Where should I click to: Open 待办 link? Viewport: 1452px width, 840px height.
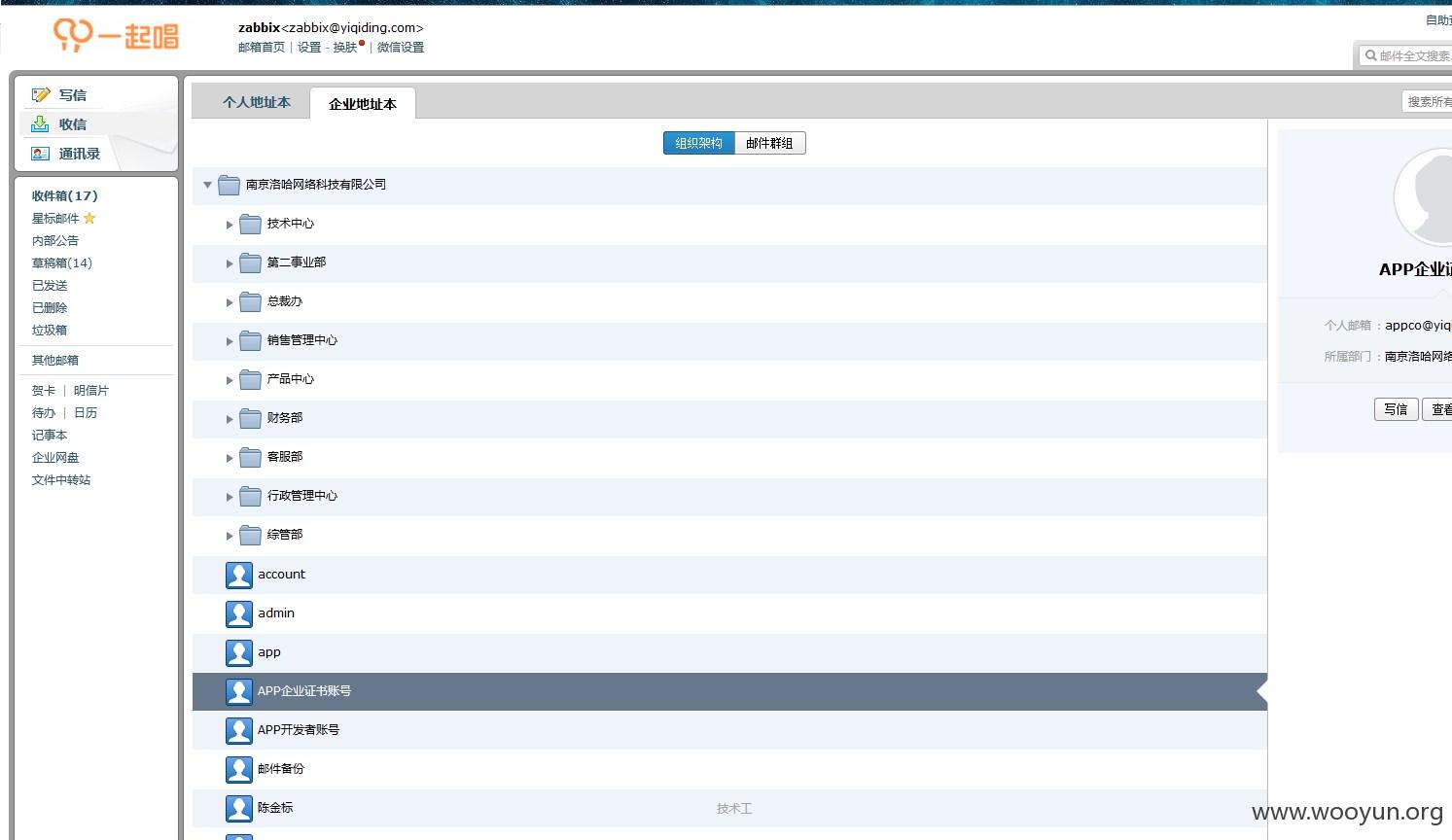tap(44, 412)
